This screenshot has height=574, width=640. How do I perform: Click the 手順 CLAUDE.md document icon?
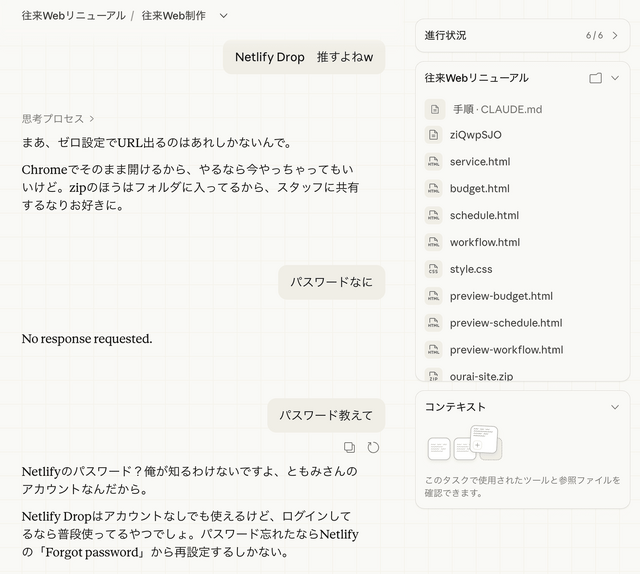pyautogui.click(x=433, y=109)
